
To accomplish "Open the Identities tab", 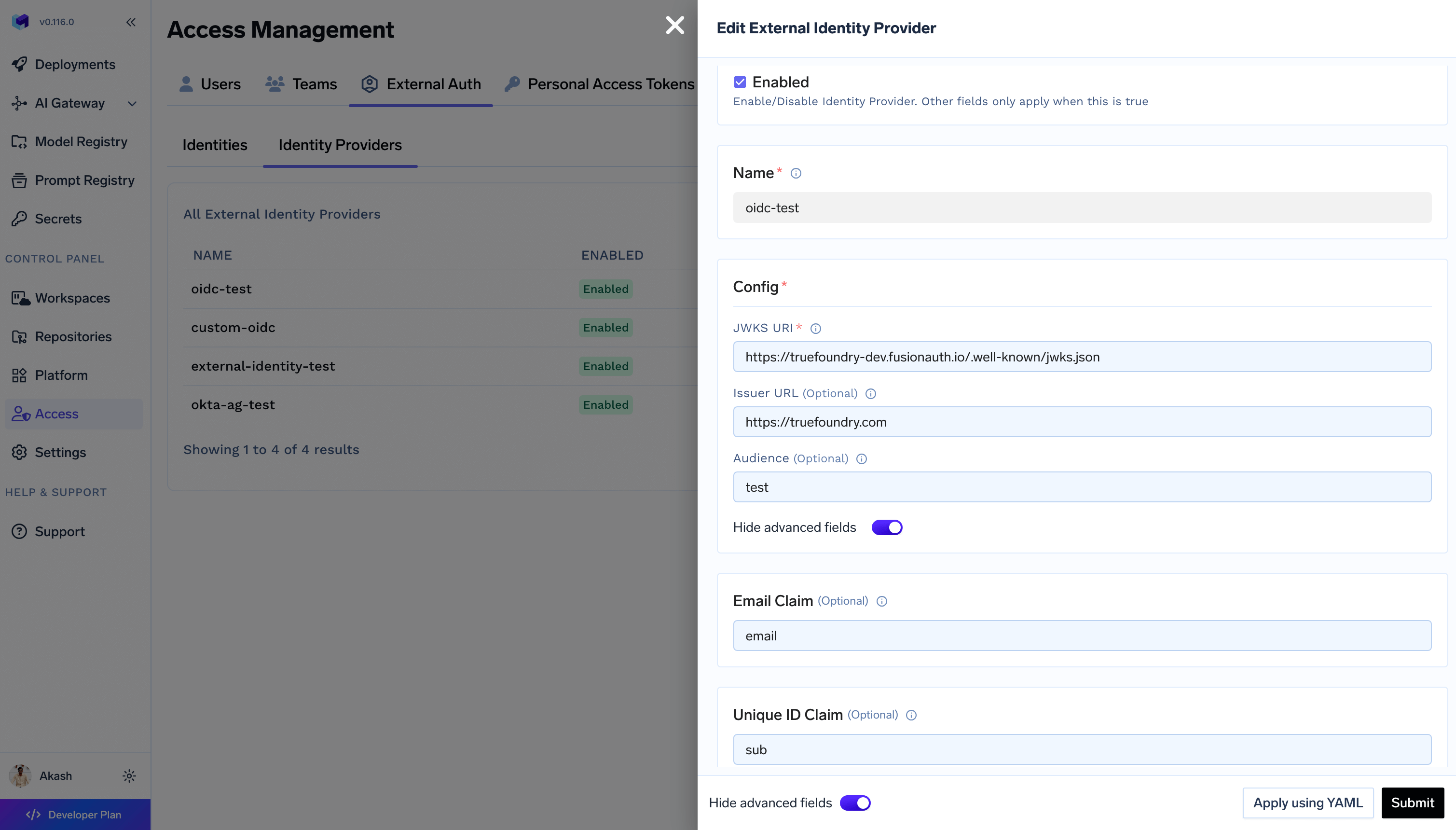I will [214, 145].
